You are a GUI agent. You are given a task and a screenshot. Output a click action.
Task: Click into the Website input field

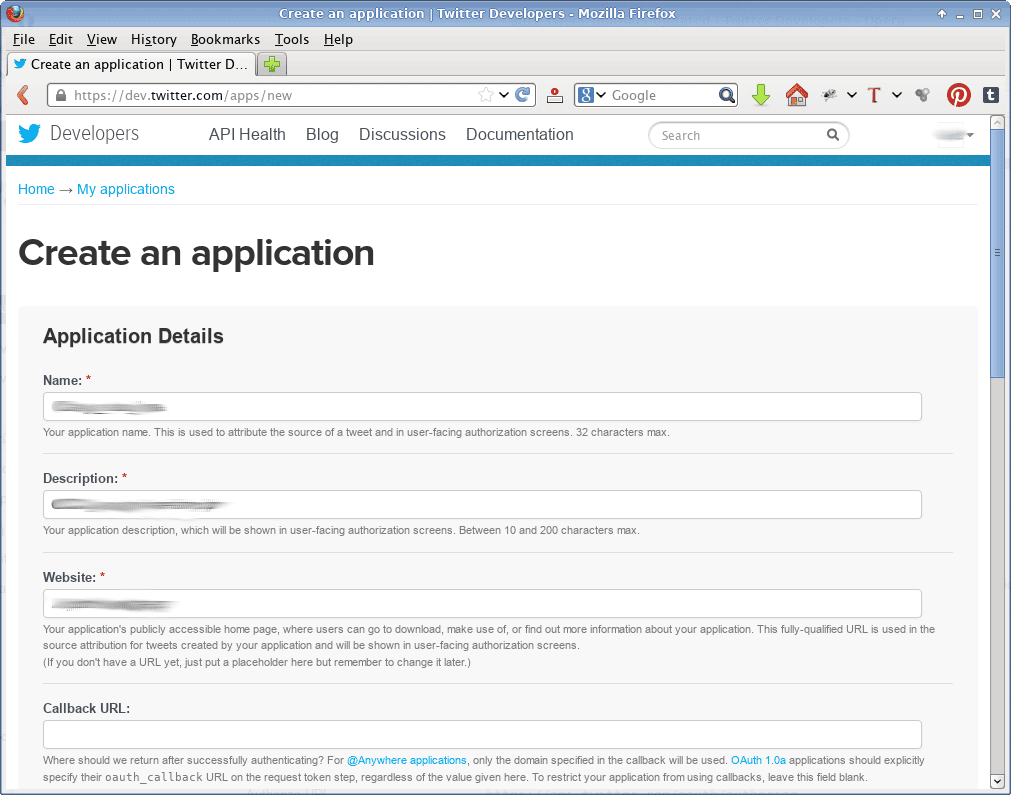coord(482,604)
